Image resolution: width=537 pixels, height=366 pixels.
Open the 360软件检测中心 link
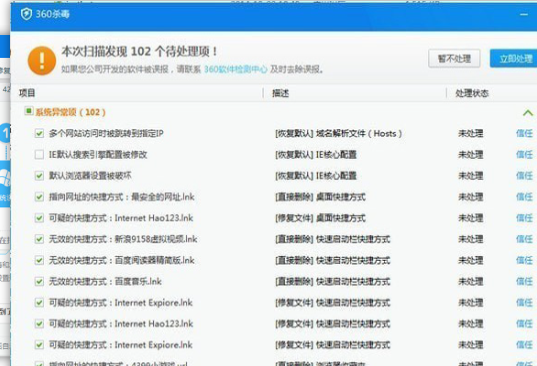click(x=236, y=69)
